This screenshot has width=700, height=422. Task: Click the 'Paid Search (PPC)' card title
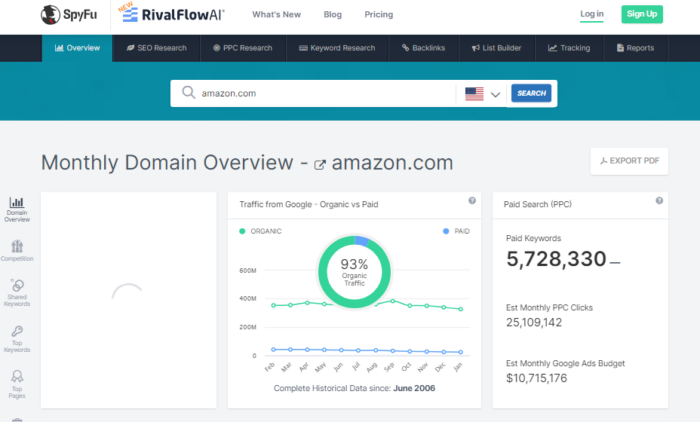pyautogui.click(x=538, y=204)
